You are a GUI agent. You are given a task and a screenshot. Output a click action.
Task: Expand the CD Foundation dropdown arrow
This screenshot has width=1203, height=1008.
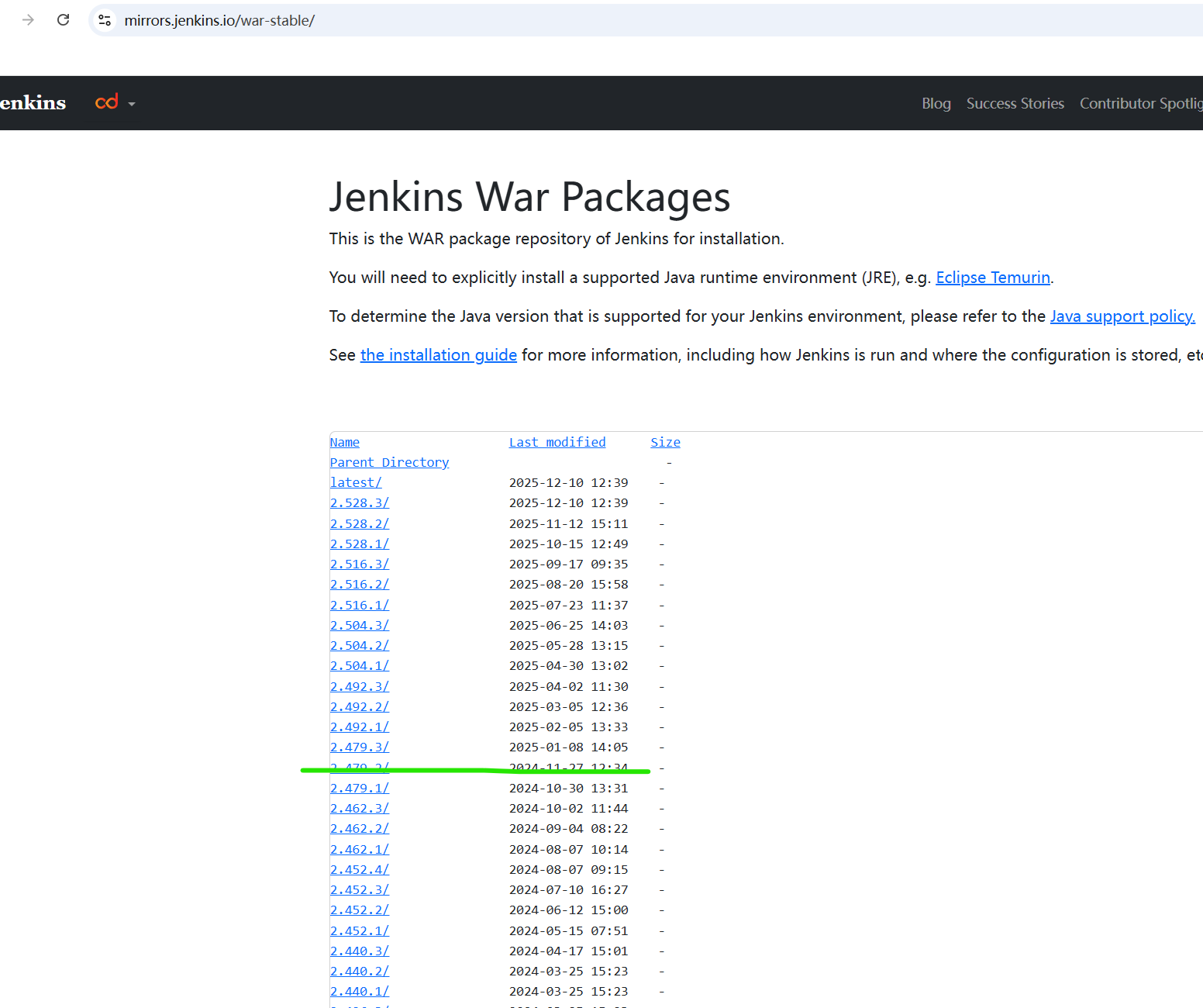click(132, 104)
